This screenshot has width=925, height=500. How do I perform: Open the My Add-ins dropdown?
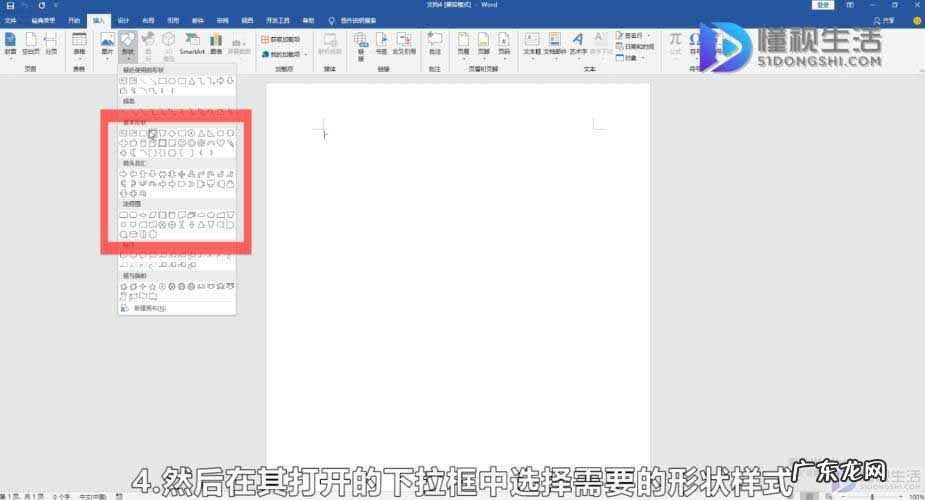285,54
